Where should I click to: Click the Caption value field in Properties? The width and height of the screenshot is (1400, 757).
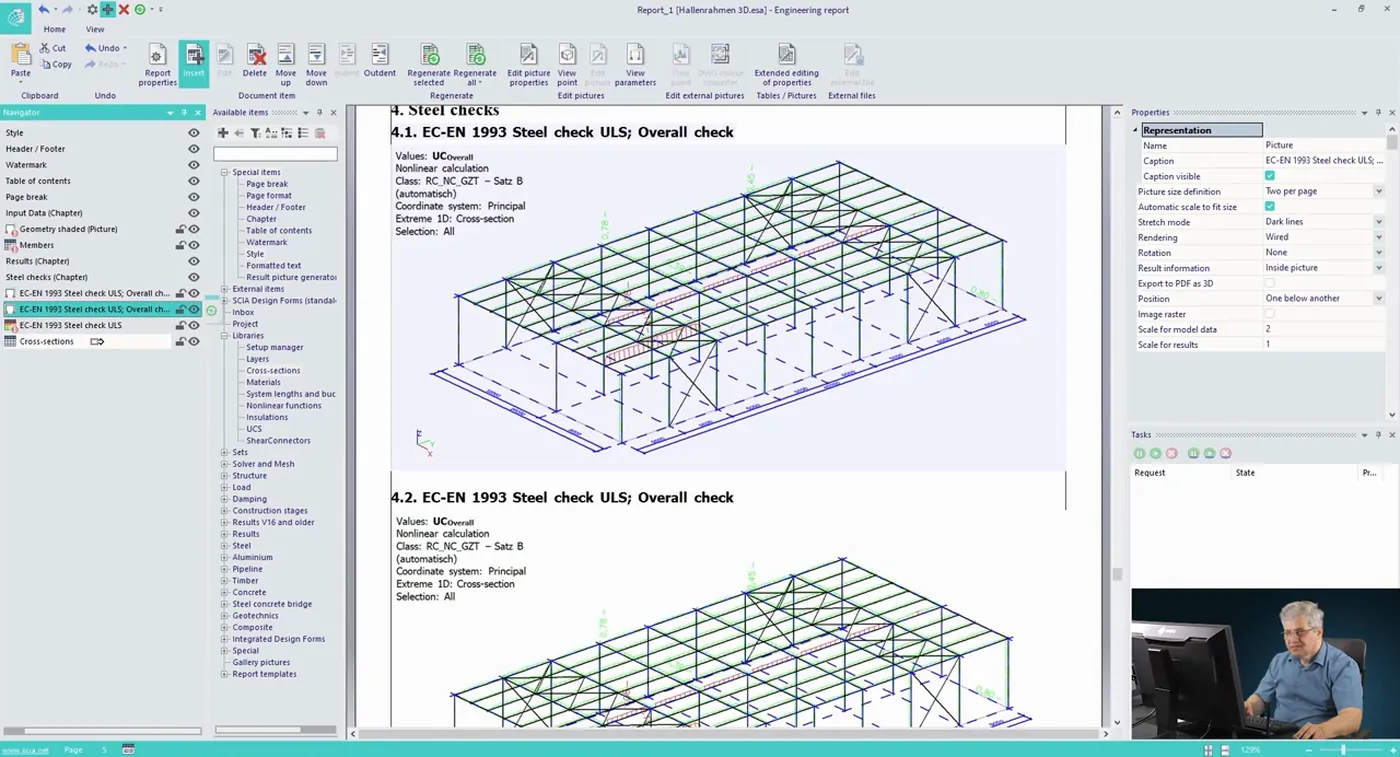coord(1323,161)
